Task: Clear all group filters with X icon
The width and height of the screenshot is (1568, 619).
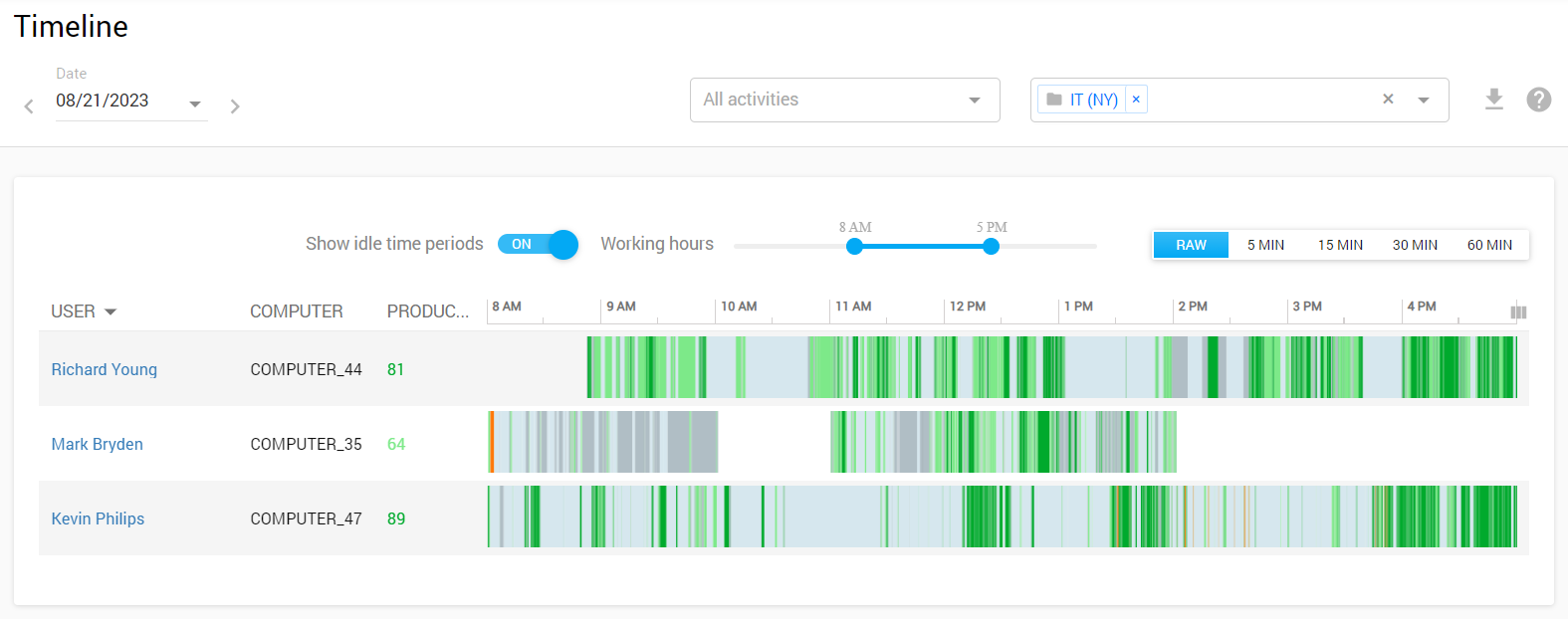Action: [x=1388, y=100]
